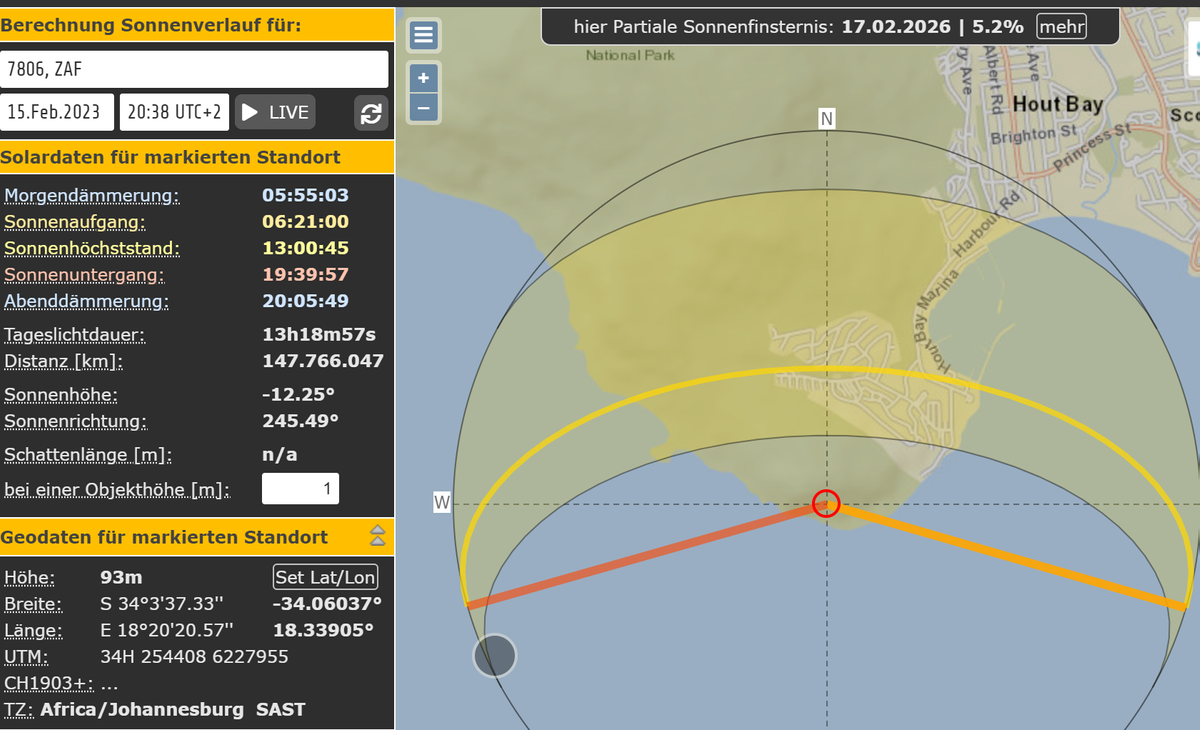Image resolution: width=1200 pixels, height=730 pixels.
Task: Select sunset time 19:39:57
Action: tap(305, 274)
